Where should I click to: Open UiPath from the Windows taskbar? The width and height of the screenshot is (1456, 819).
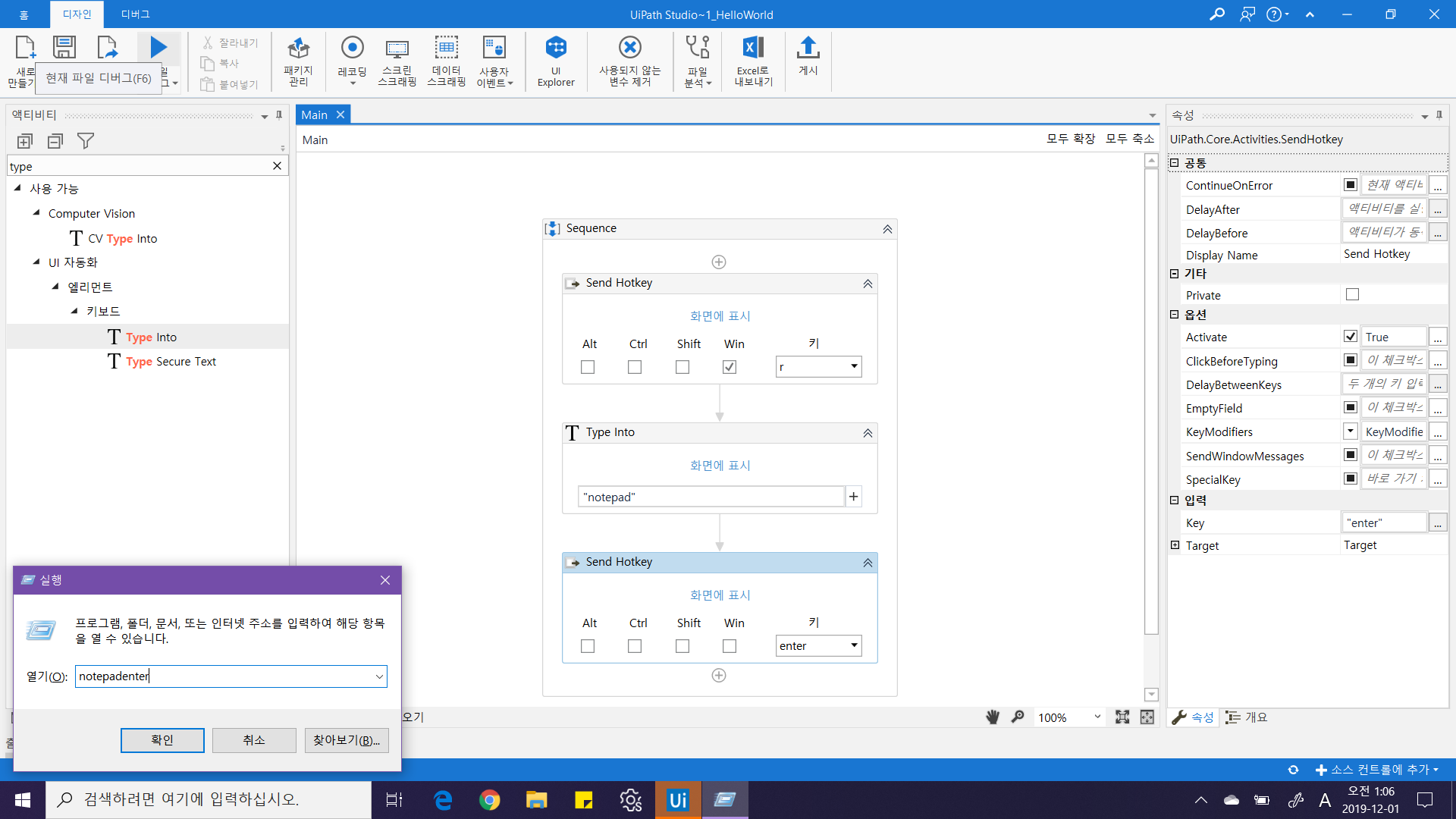coord(677,800)
